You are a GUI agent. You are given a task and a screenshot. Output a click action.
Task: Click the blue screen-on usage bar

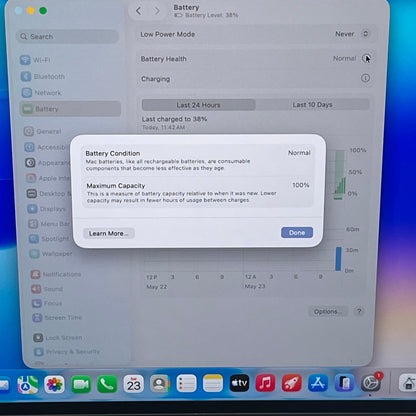[x=338, y=259]
